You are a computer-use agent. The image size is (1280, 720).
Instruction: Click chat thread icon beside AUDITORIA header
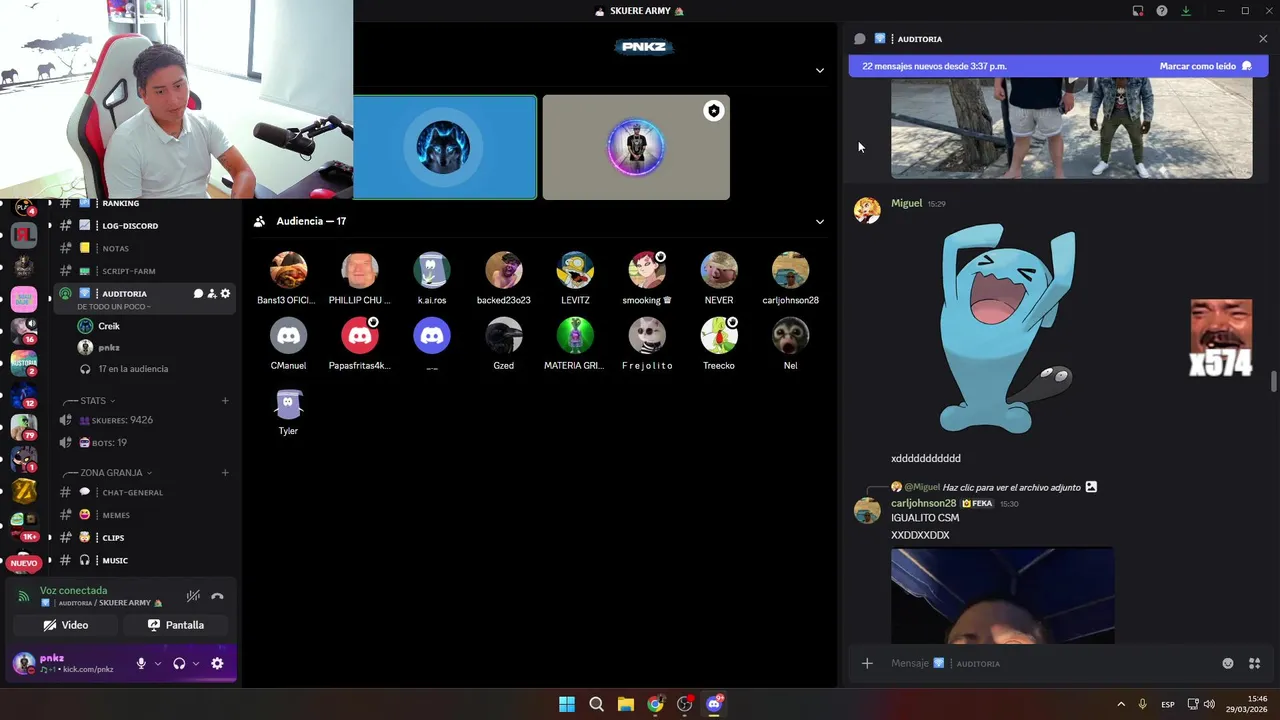(859, 39)
